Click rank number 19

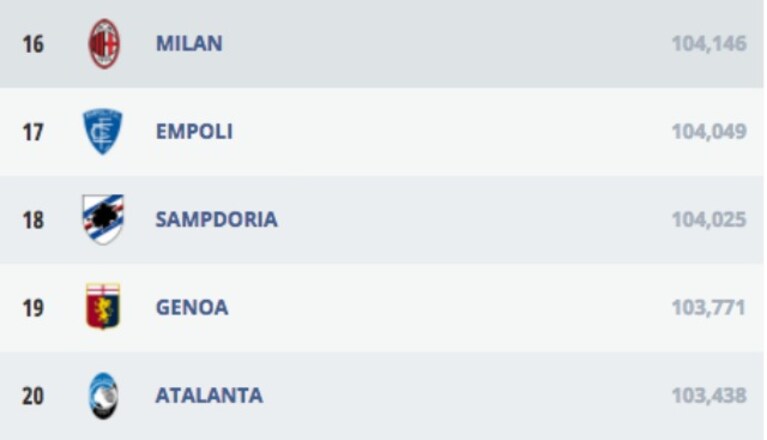pos(33,308)
